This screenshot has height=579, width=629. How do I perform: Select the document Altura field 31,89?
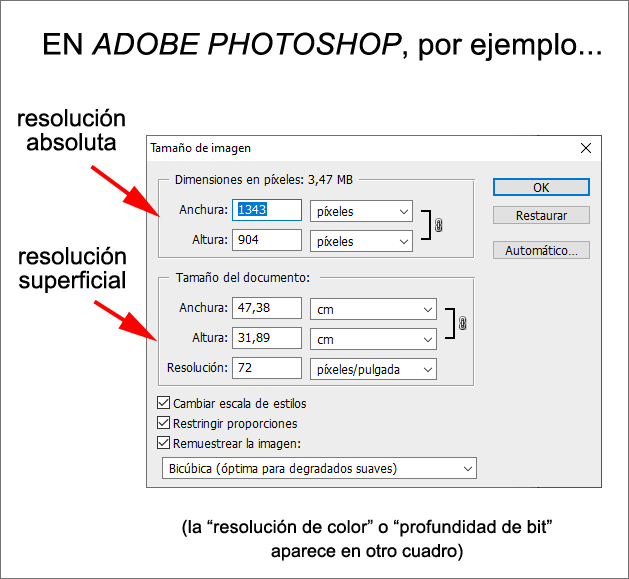pos(266,339)
